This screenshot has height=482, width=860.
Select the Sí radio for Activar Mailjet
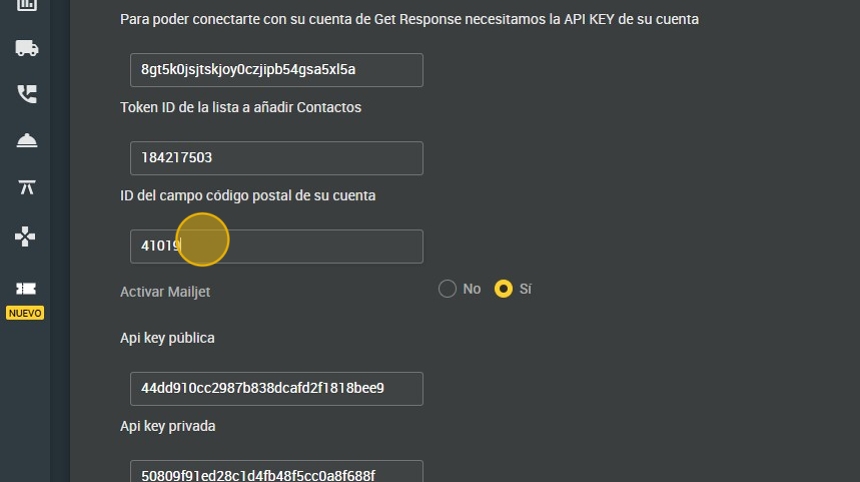pyautogui.click(x=504, y=289)
